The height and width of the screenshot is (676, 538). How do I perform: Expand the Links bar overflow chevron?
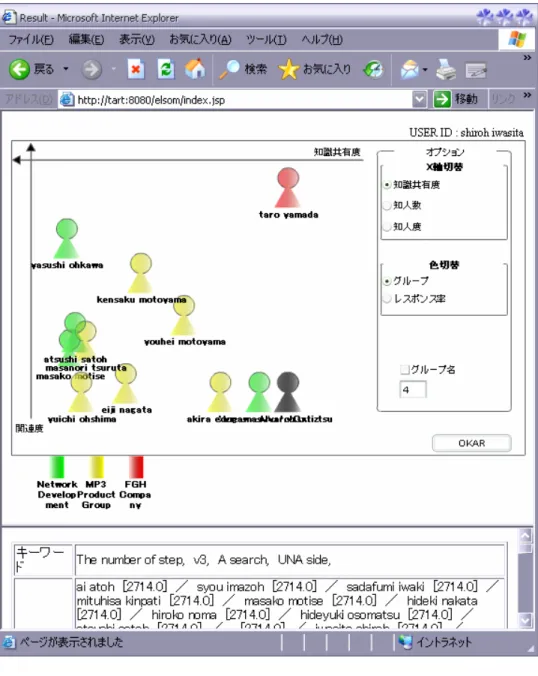pos(527,95)
